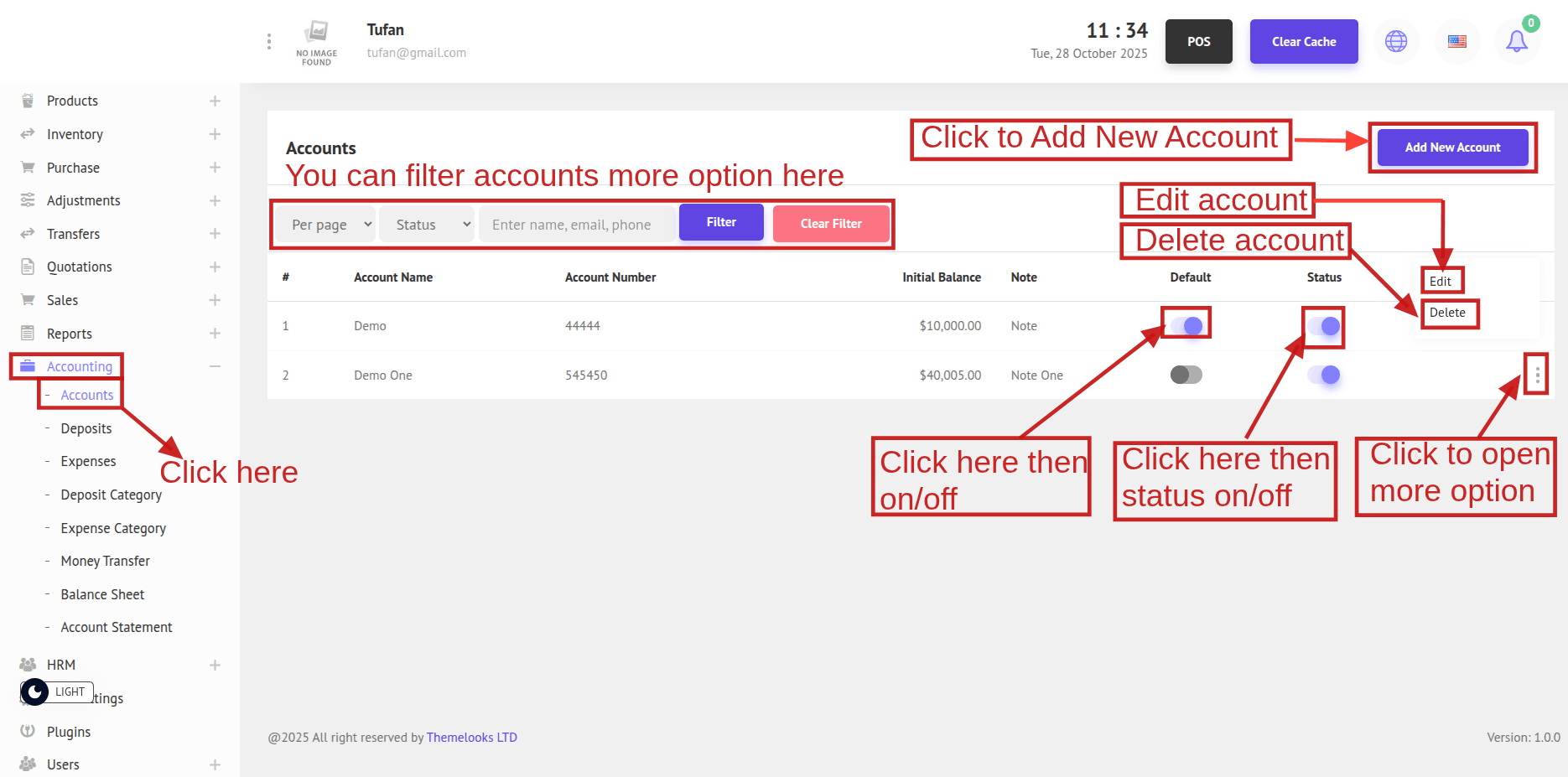Click the notification bell icon
This screenshot has width=1568, height=777.
tap(1516, 41)
